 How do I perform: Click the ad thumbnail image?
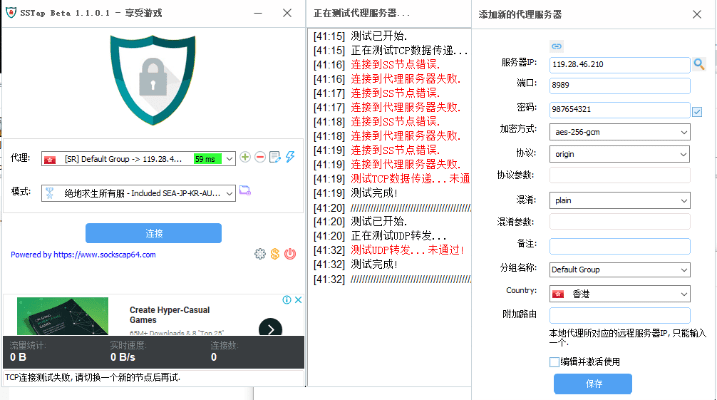(63, 316)
